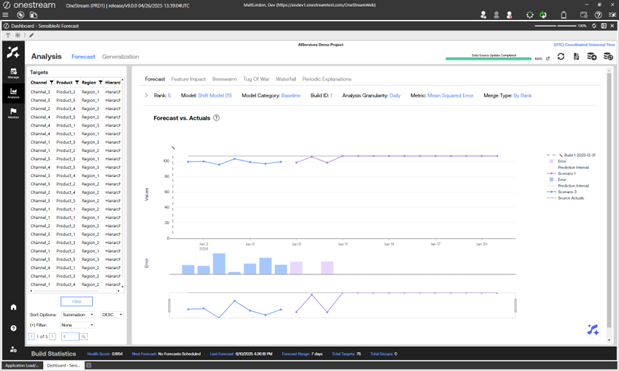Click the pencil edit icon in toolbar
Image resolution: width=619 pixels, height=371 pixels.
(x=32, y=35)
